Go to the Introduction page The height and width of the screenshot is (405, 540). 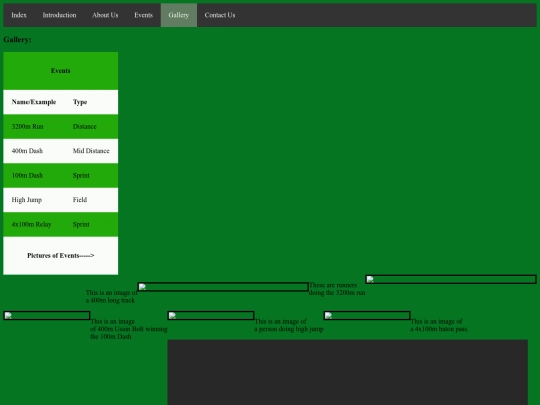[59, 15]
